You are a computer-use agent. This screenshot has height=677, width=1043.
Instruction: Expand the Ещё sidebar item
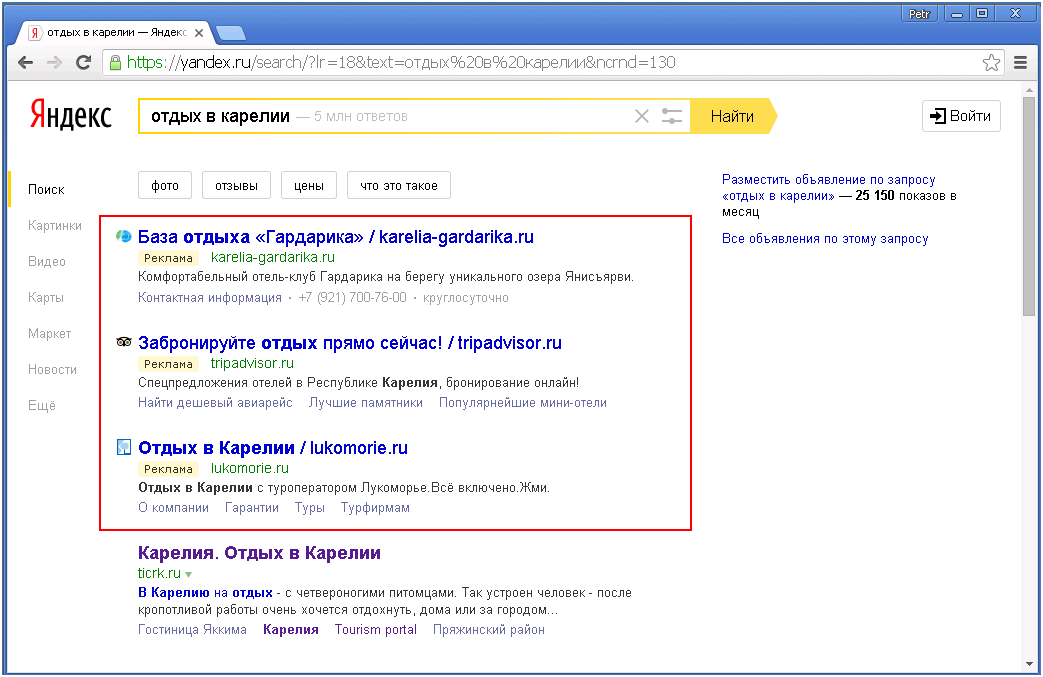click(42, 405)
